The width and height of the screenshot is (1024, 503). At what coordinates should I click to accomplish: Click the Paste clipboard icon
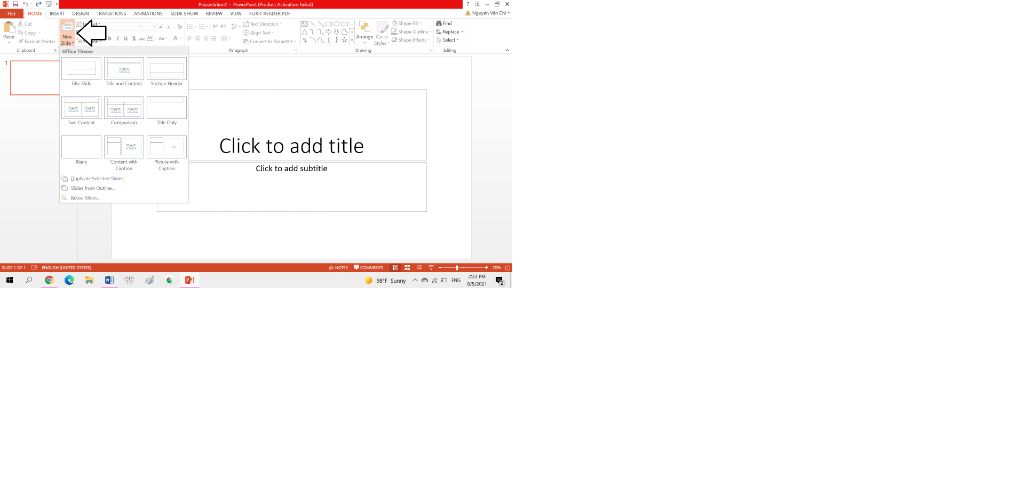pyautogui.click(x=9, y=27)
